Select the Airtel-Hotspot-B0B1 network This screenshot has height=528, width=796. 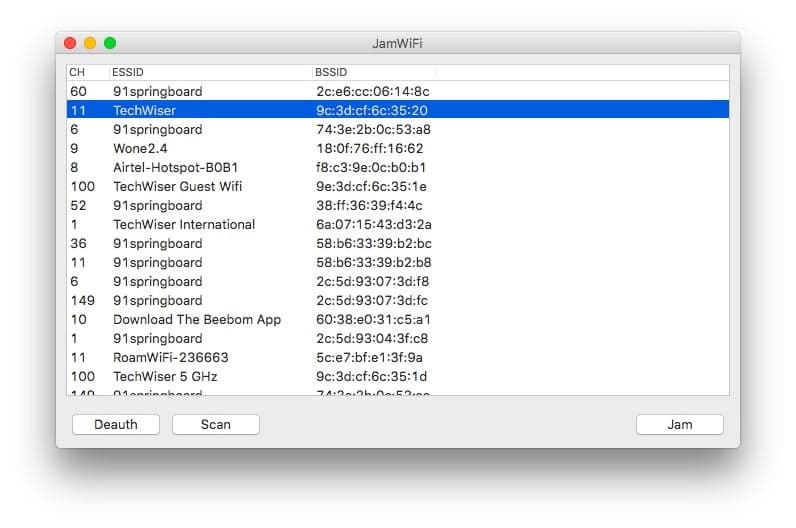pos(398,168)
